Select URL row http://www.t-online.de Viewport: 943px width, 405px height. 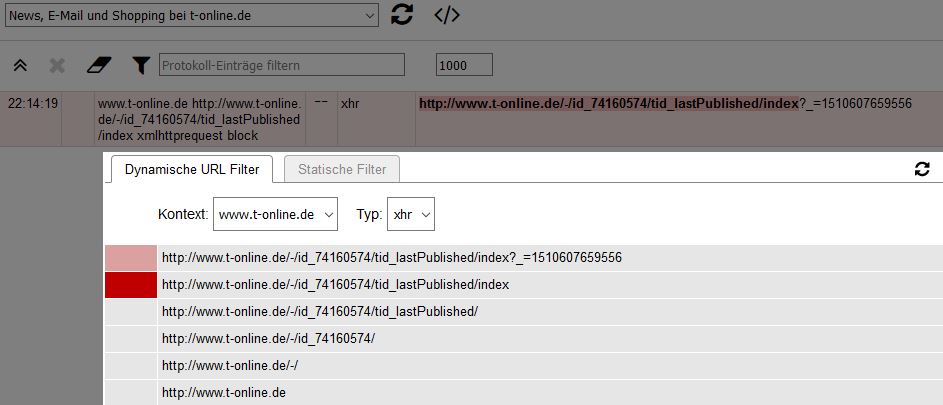(x=550, y=392)
